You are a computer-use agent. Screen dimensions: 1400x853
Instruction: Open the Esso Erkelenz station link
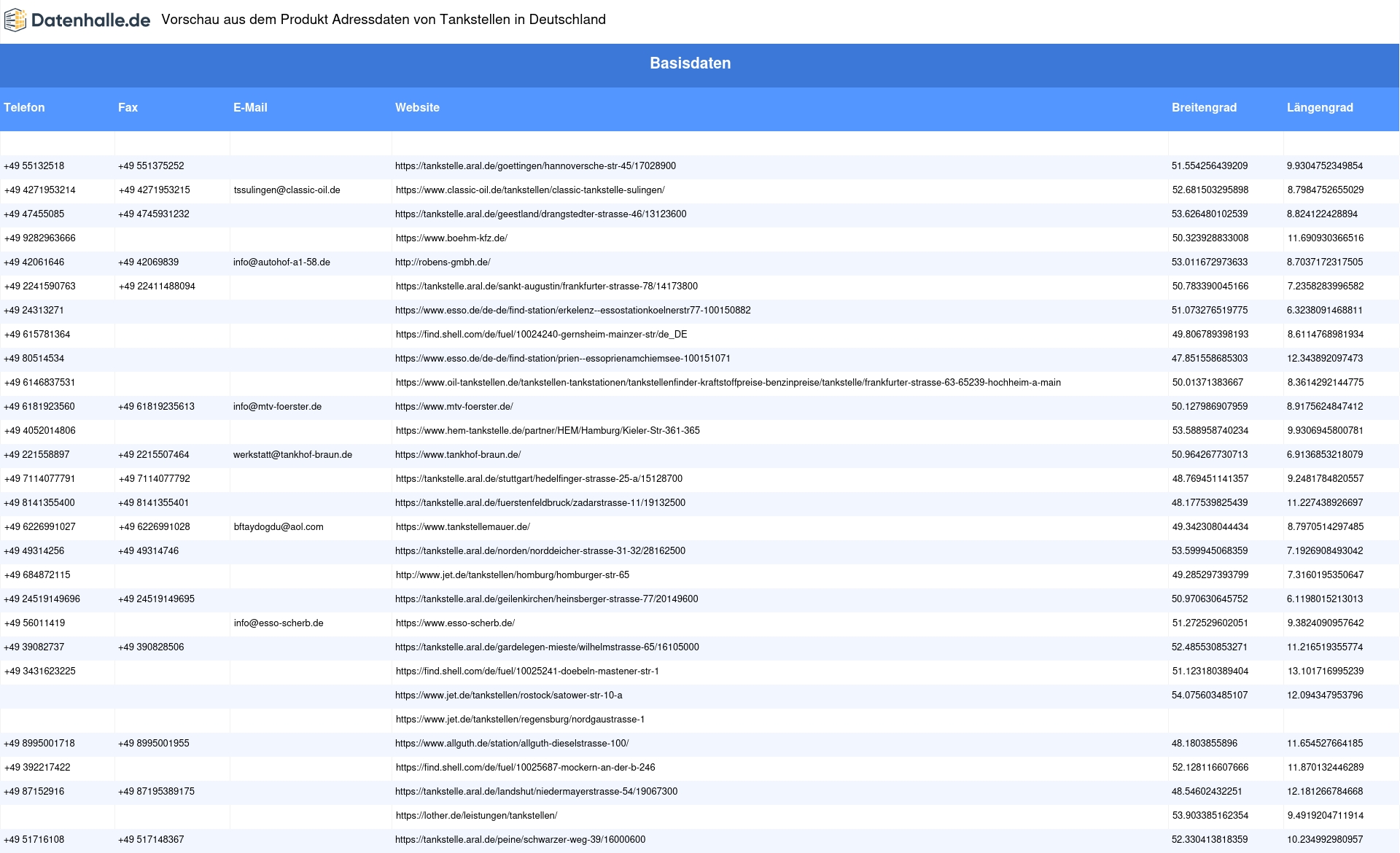(x=572, y=311)
